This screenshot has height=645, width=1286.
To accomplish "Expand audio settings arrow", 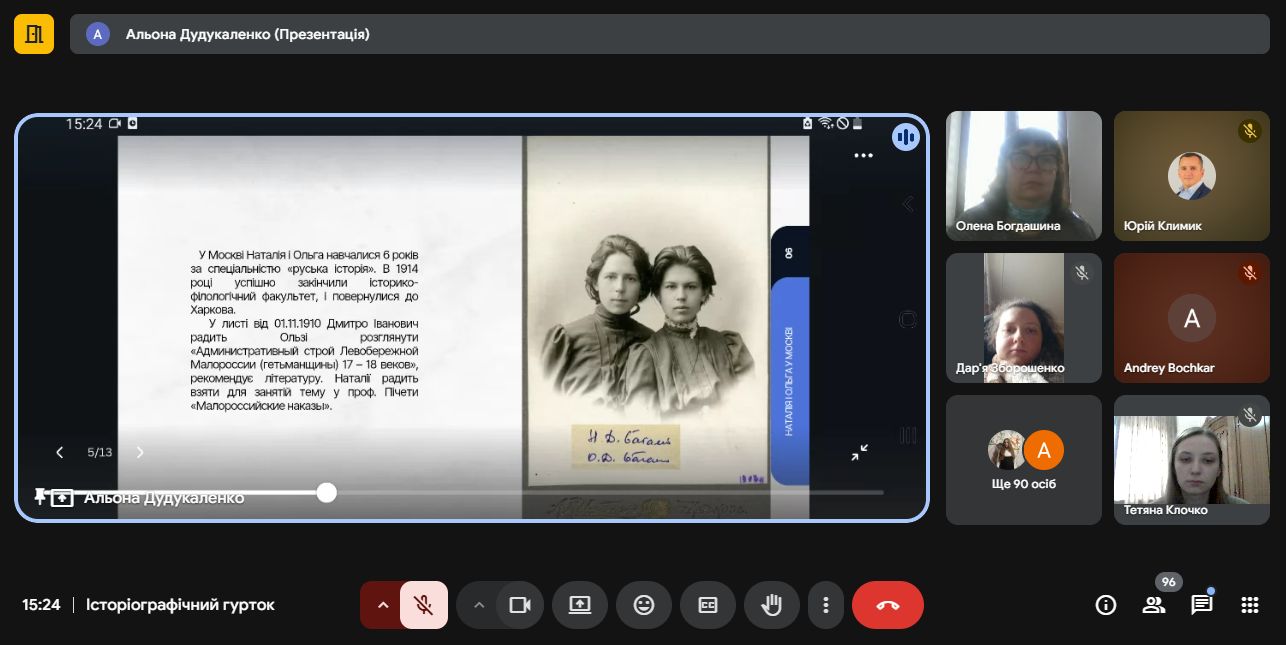I will pos(382,605).
